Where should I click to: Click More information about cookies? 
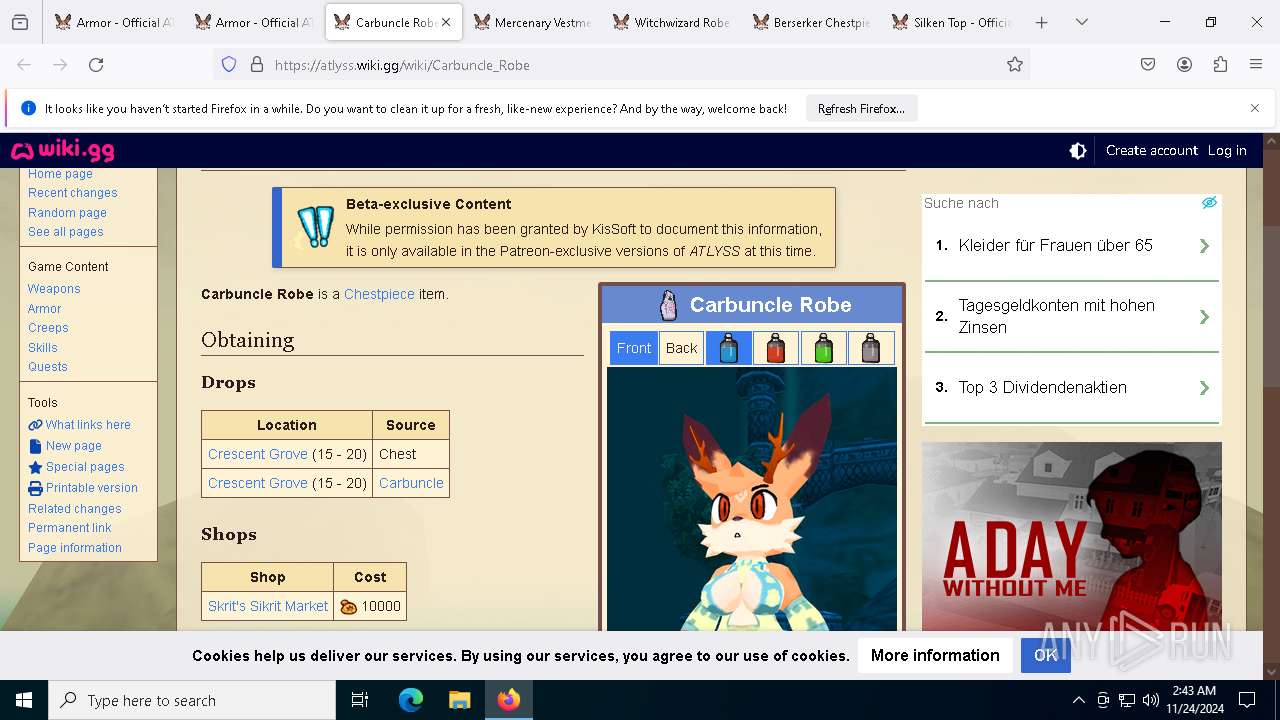coord(935,655)
